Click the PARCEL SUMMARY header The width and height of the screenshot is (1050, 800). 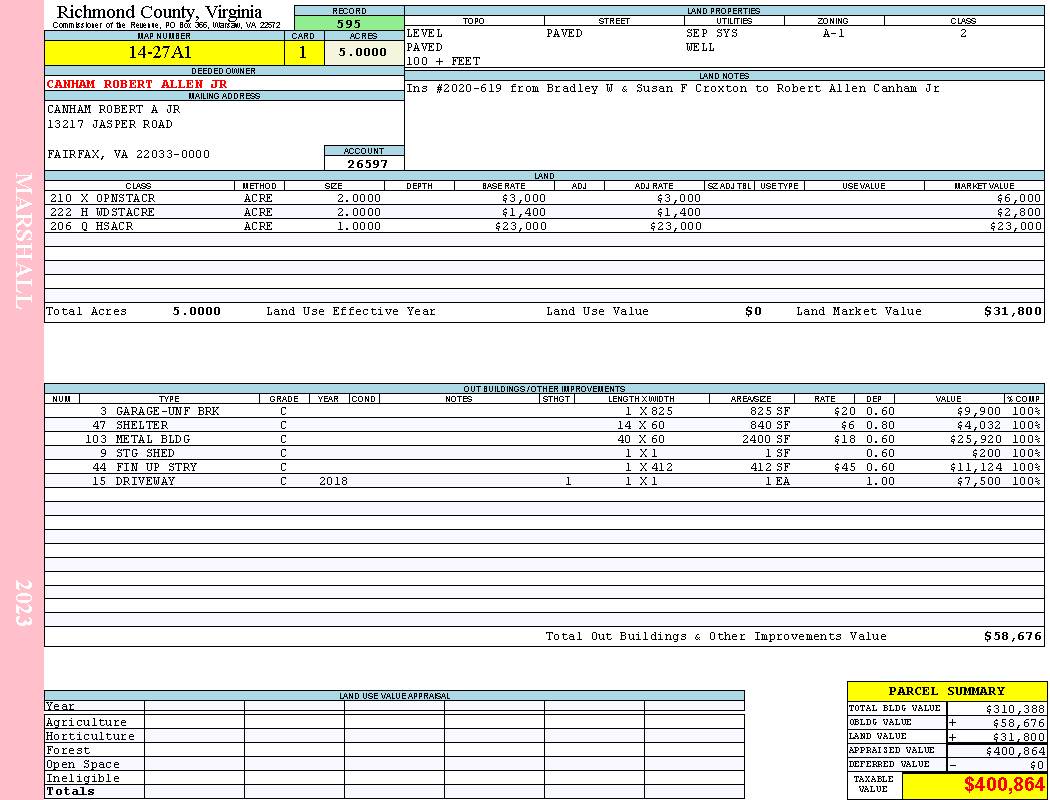tap(946, 692)
